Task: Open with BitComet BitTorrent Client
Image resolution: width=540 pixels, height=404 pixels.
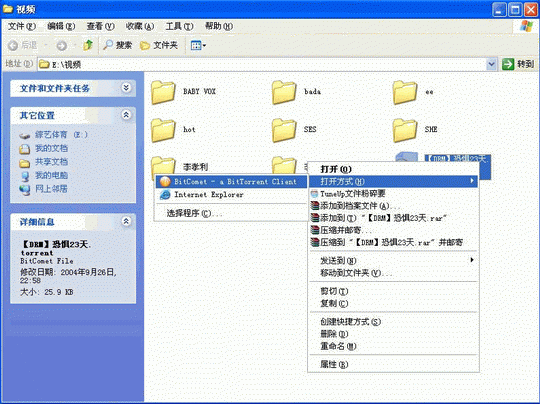Action: [231, 182]
